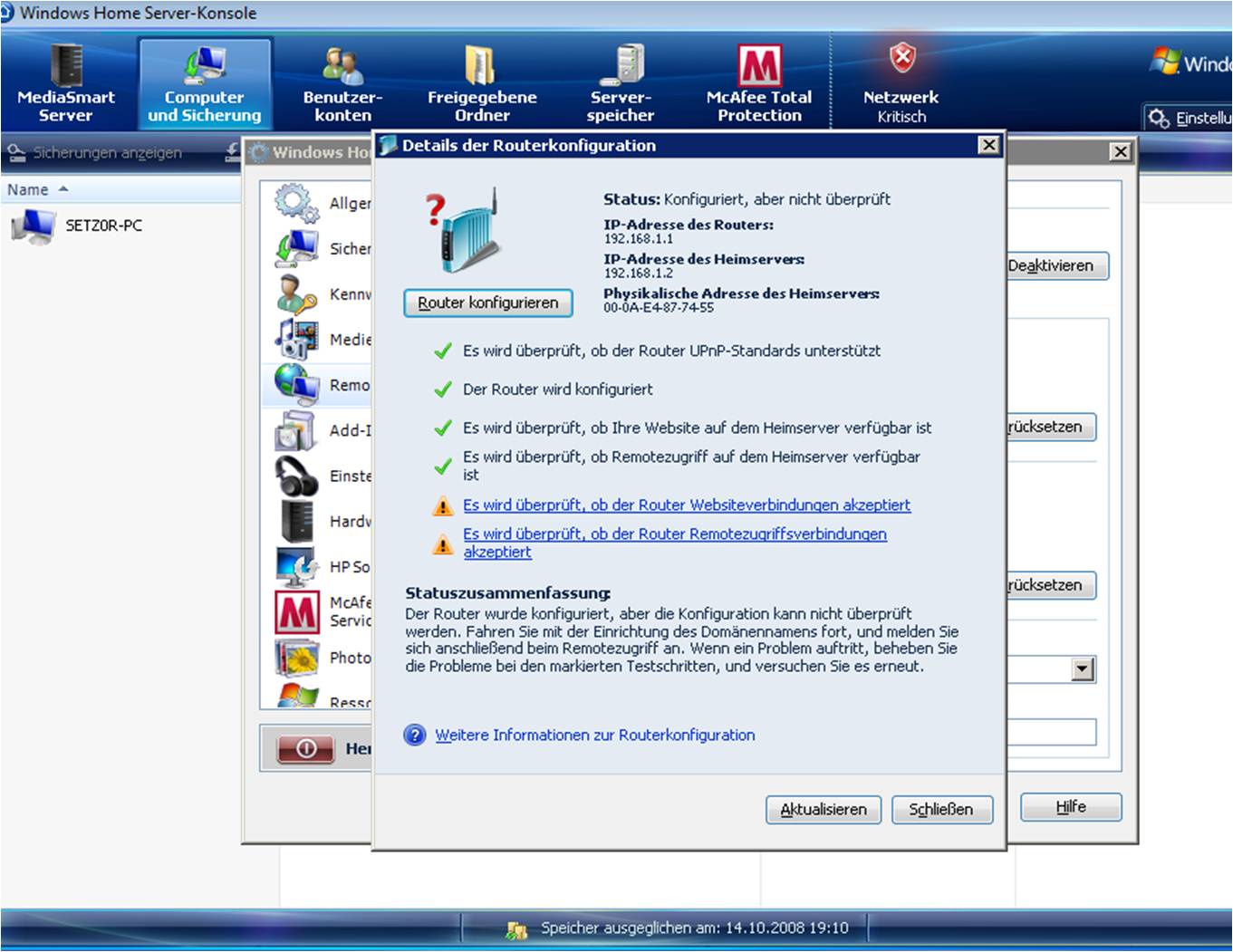Select the Add-Ins settings icon

(x=297, y=430)
